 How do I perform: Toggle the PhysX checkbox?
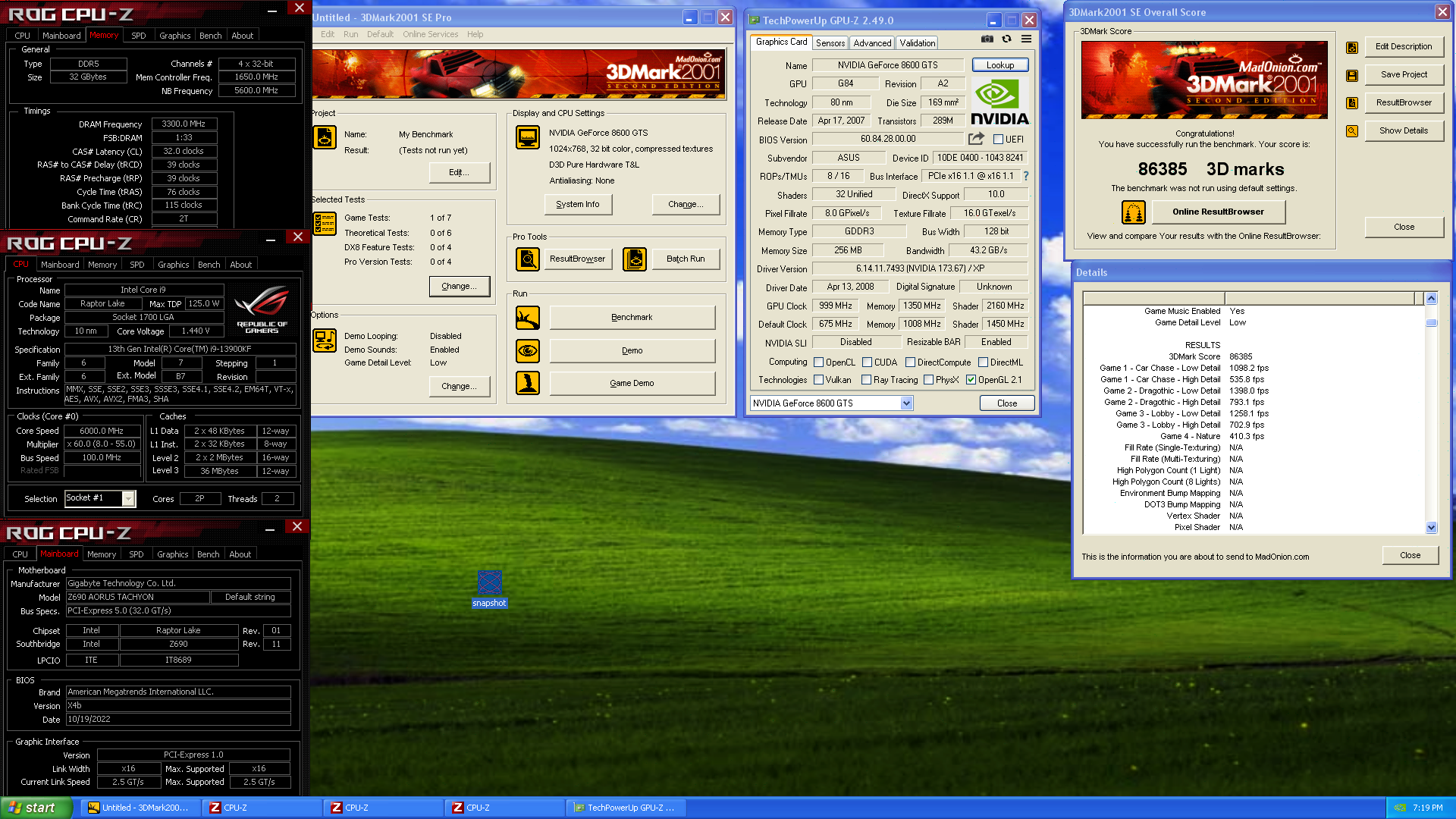tap(928, 380)
